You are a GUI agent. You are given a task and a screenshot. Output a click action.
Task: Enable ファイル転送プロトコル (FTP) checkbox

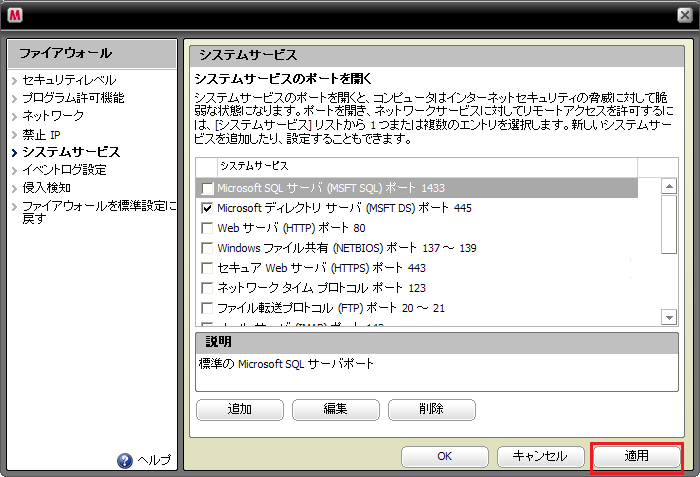(208, 308)
